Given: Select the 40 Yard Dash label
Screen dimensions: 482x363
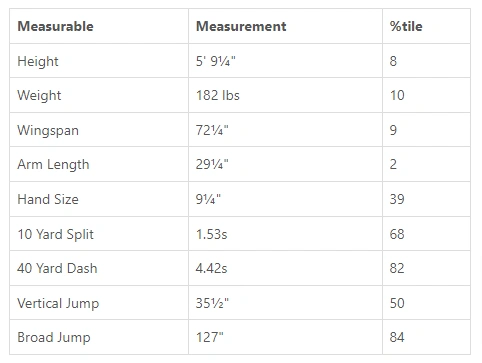Looking at the screenshot, I should (57, 268).
